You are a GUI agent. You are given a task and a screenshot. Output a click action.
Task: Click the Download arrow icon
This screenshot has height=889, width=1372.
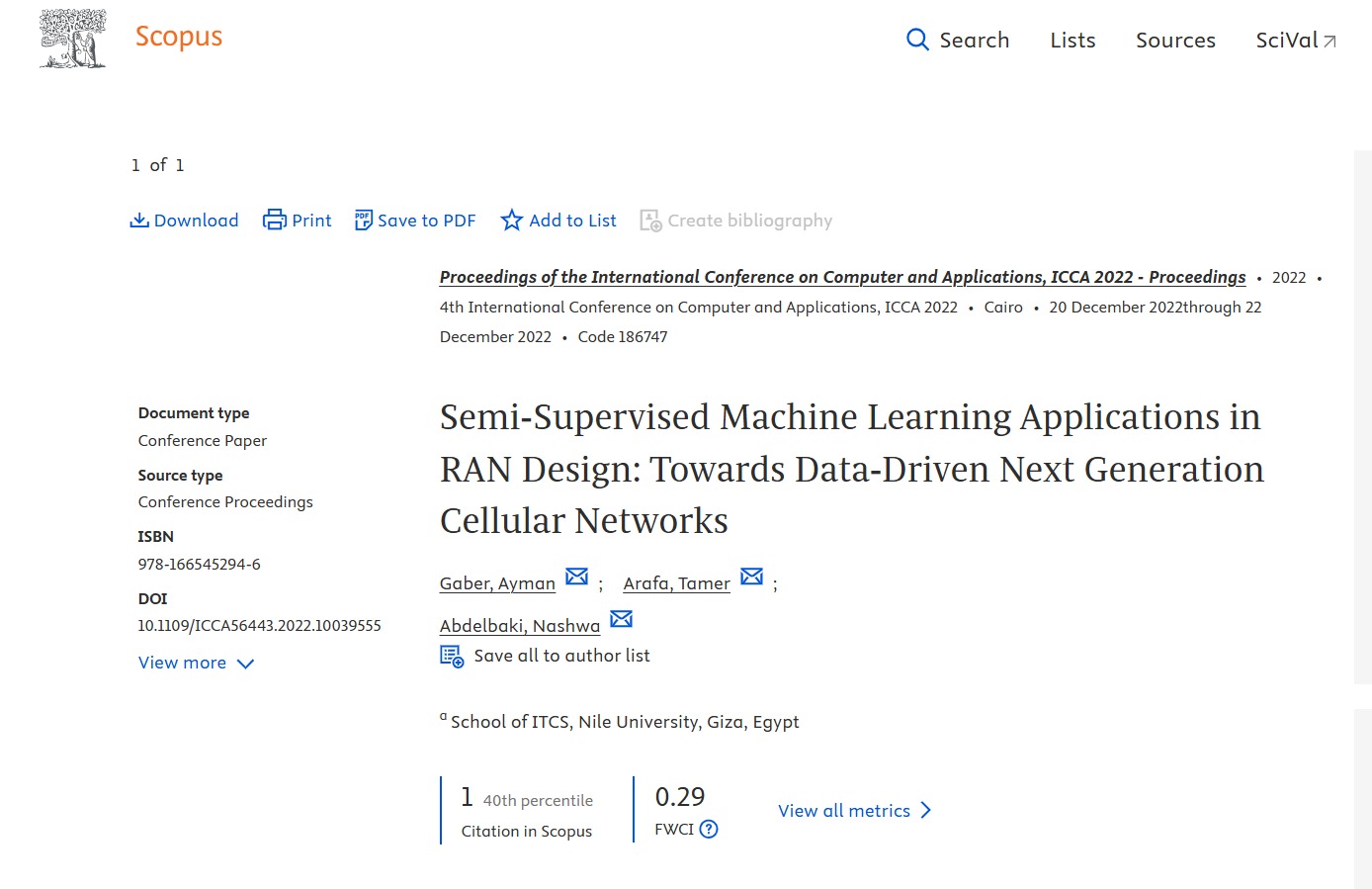(x=139, y=221)
